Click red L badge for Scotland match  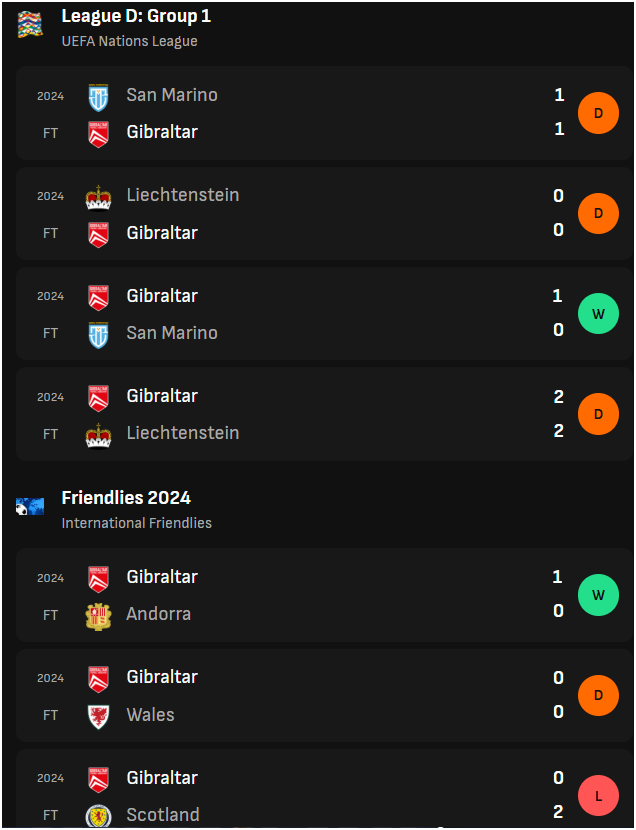click(598, 796)
